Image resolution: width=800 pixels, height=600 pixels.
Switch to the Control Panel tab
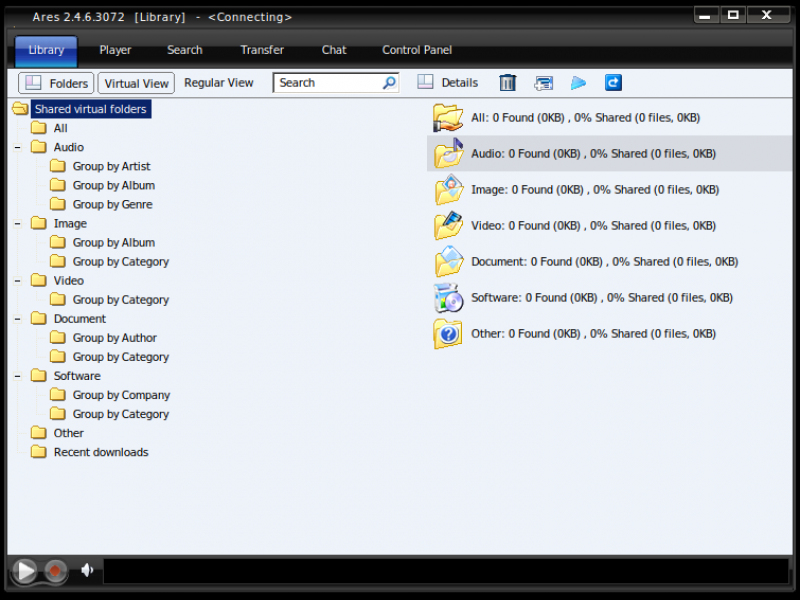pyautogui.click(x=417, y=50)
